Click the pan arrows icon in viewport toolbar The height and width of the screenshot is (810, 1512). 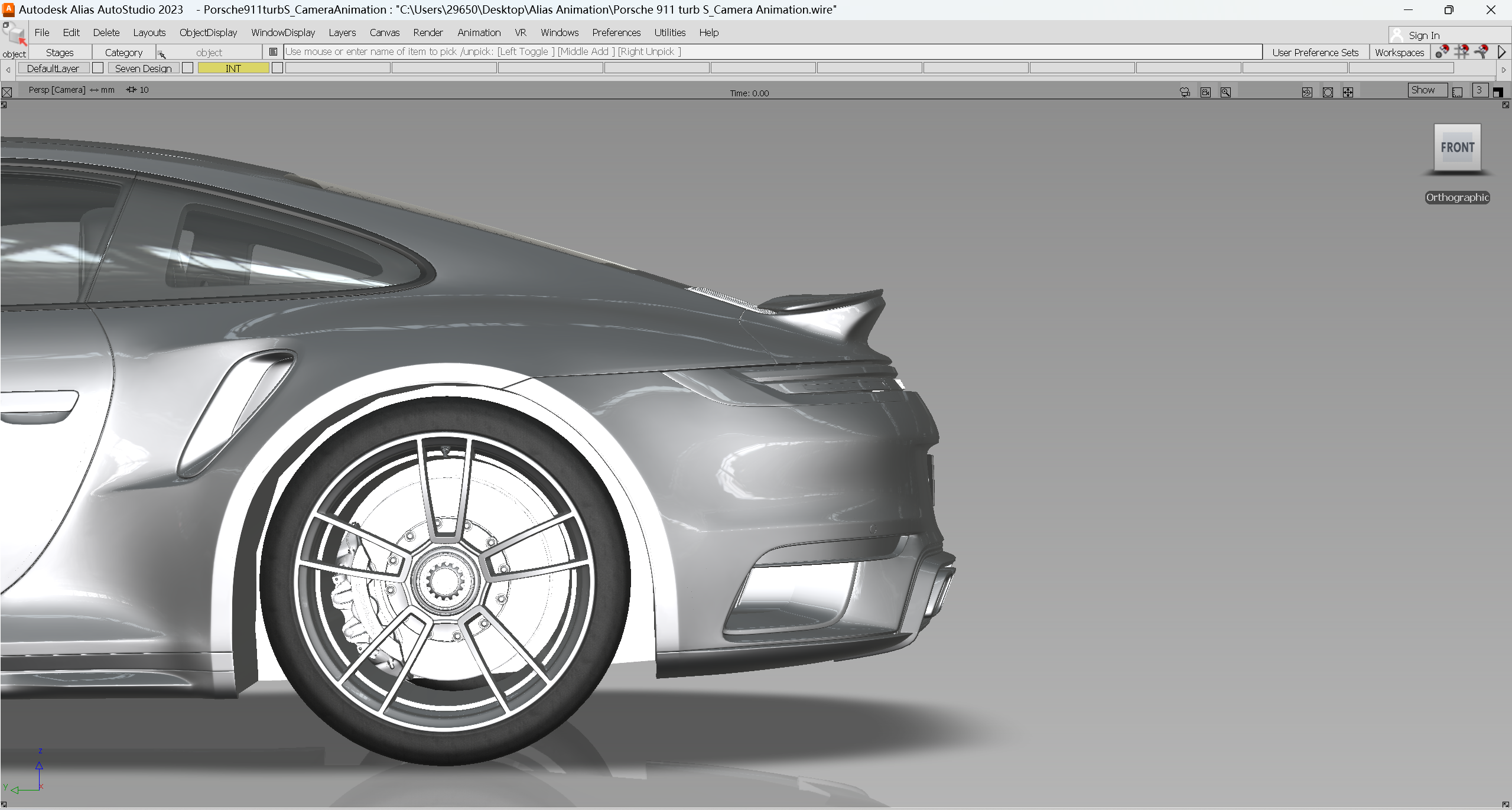[x=1349, y=92]
